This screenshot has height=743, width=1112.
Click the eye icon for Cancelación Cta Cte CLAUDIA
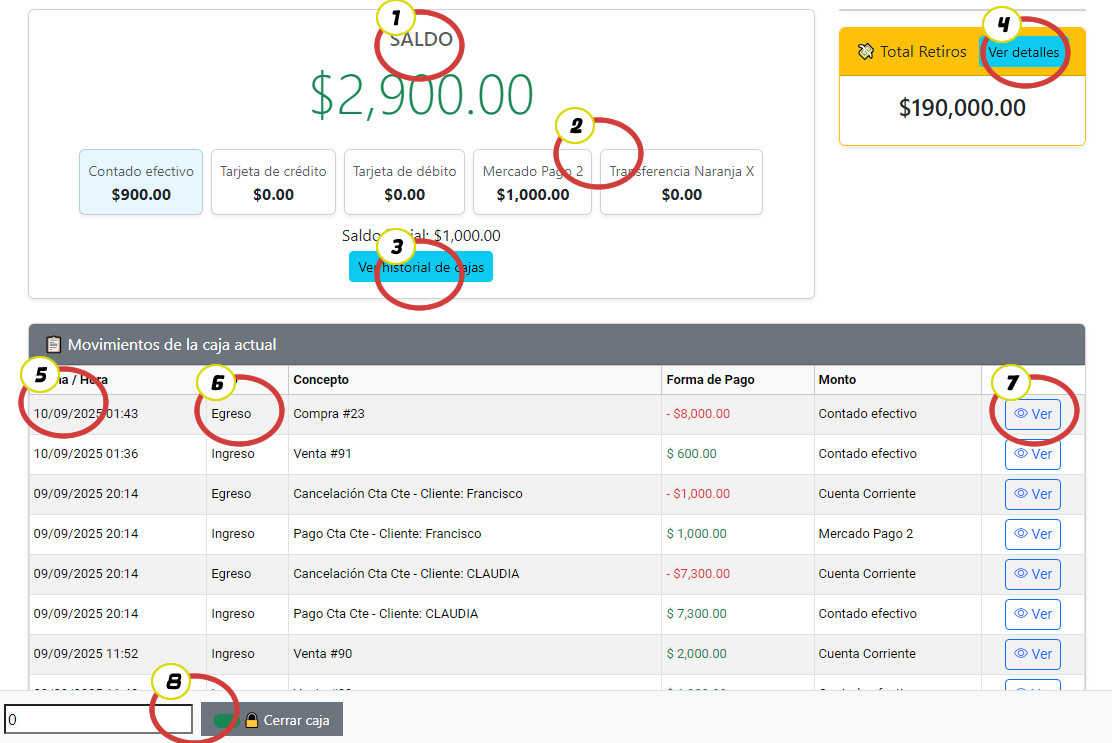point(1021,574)
